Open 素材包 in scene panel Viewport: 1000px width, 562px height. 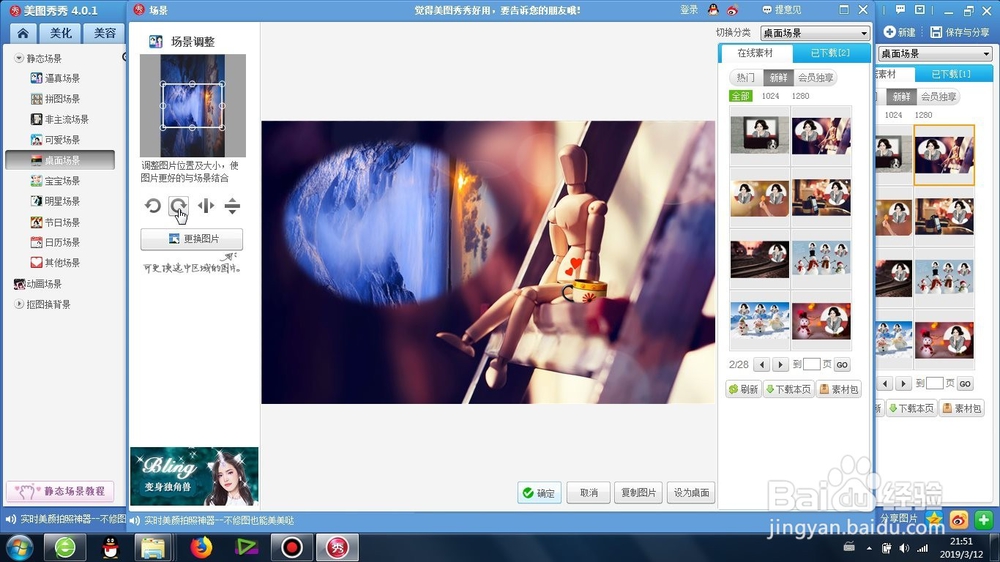click(839, 389)
